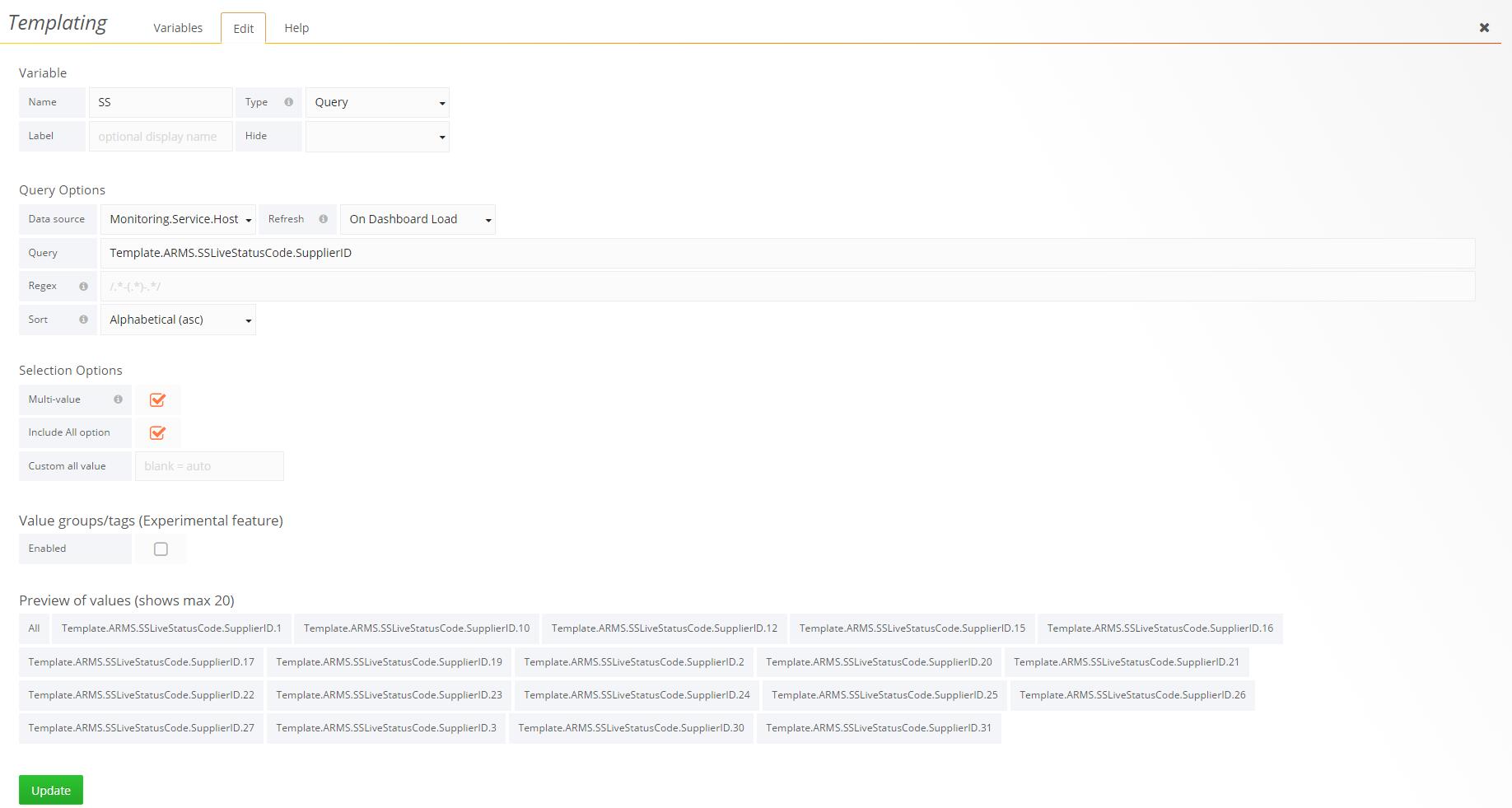
Task: Open the Type dropdown showing Query
Action: click(377, 102)
